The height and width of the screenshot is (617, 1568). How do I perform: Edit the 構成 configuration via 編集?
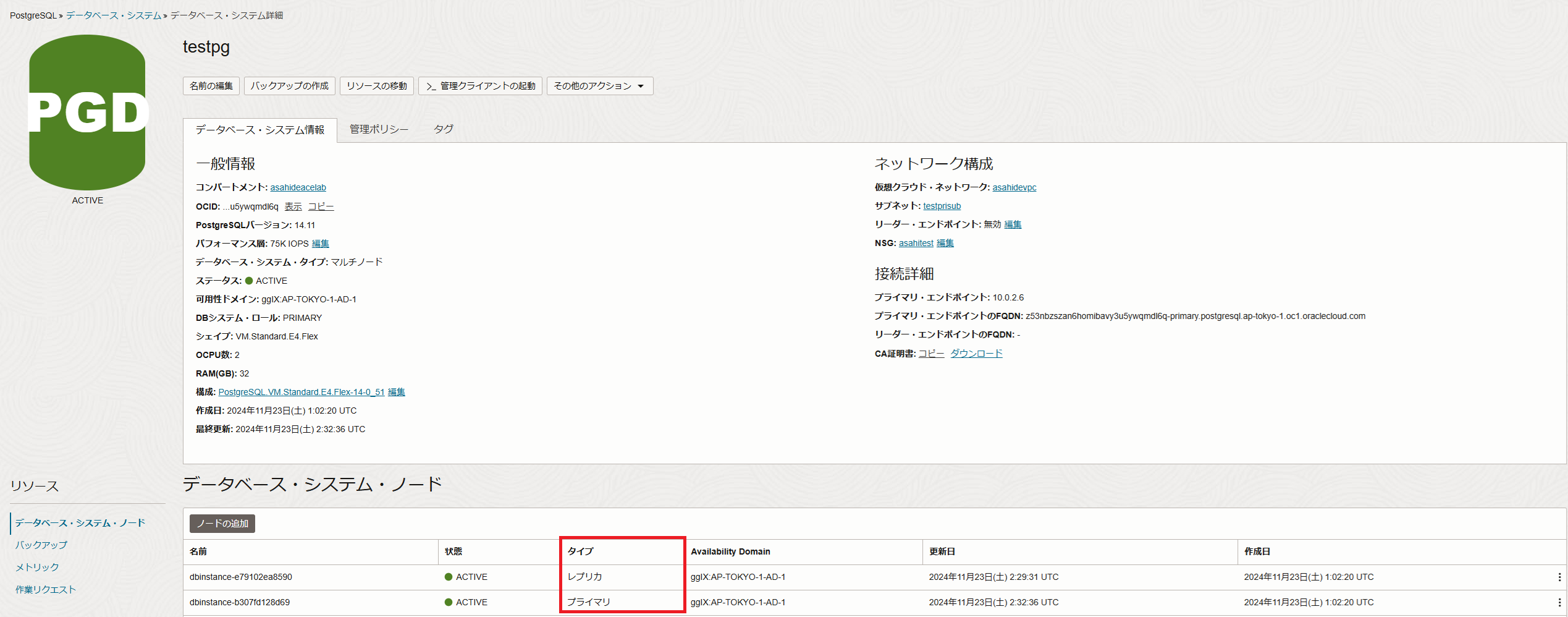(x=397, y=392)
